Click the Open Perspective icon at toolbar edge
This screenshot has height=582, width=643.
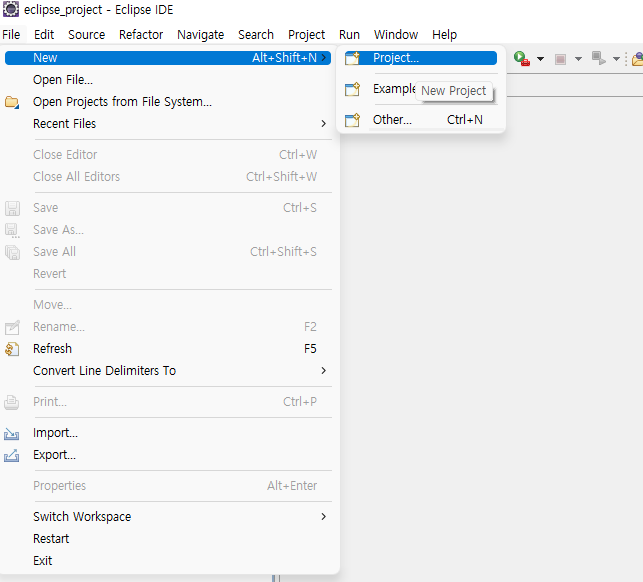[x=638, y=59]
